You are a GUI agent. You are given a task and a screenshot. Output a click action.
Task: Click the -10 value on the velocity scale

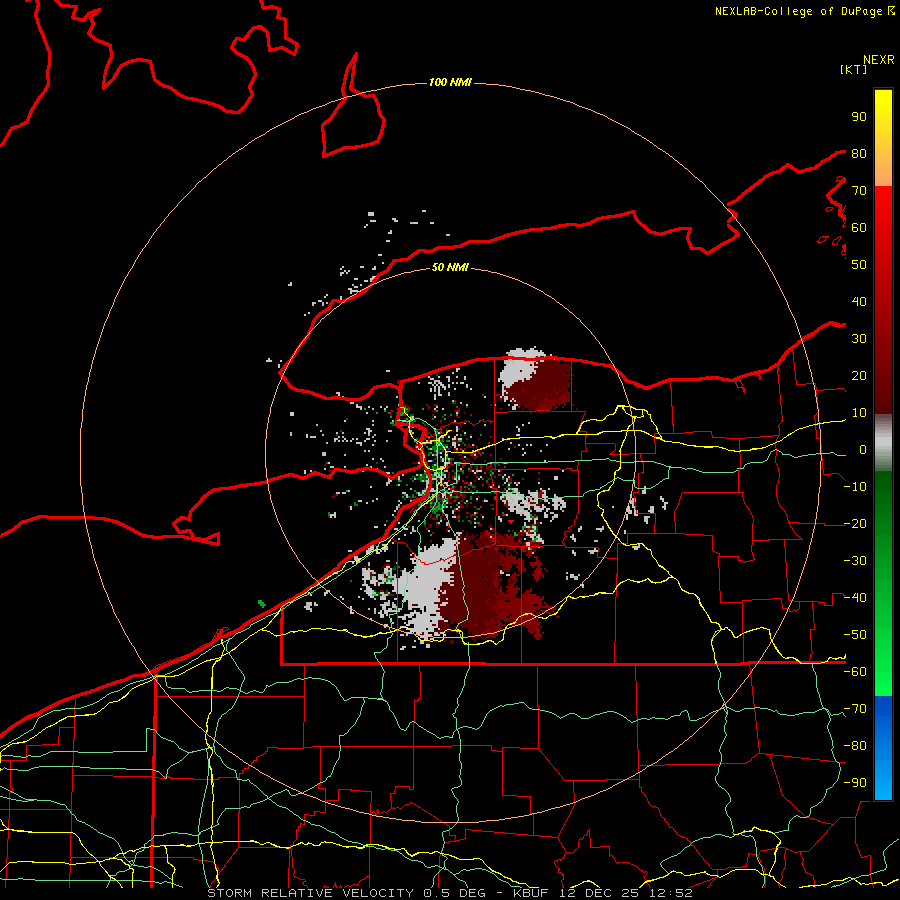click(855, 487)
